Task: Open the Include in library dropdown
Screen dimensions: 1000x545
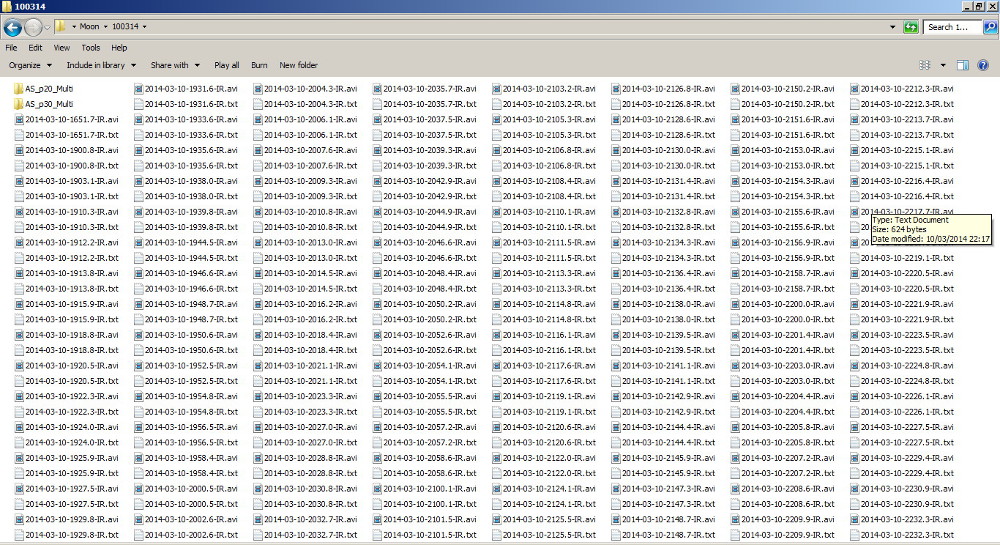Action: tap(99, 65)
